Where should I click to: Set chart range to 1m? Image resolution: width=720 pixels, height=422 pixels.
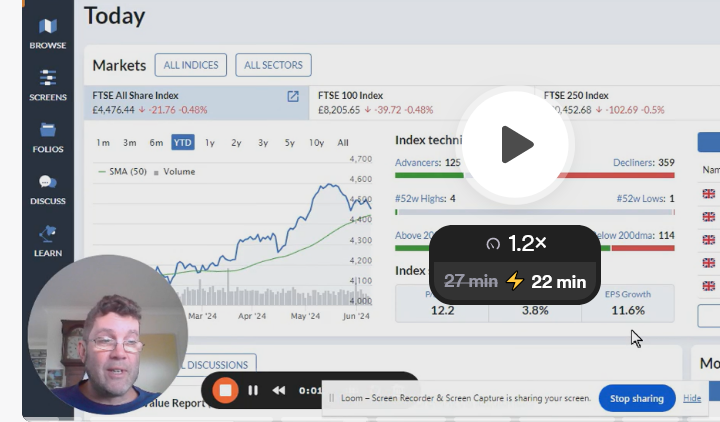pyautogui.click(x=103, y=142)
